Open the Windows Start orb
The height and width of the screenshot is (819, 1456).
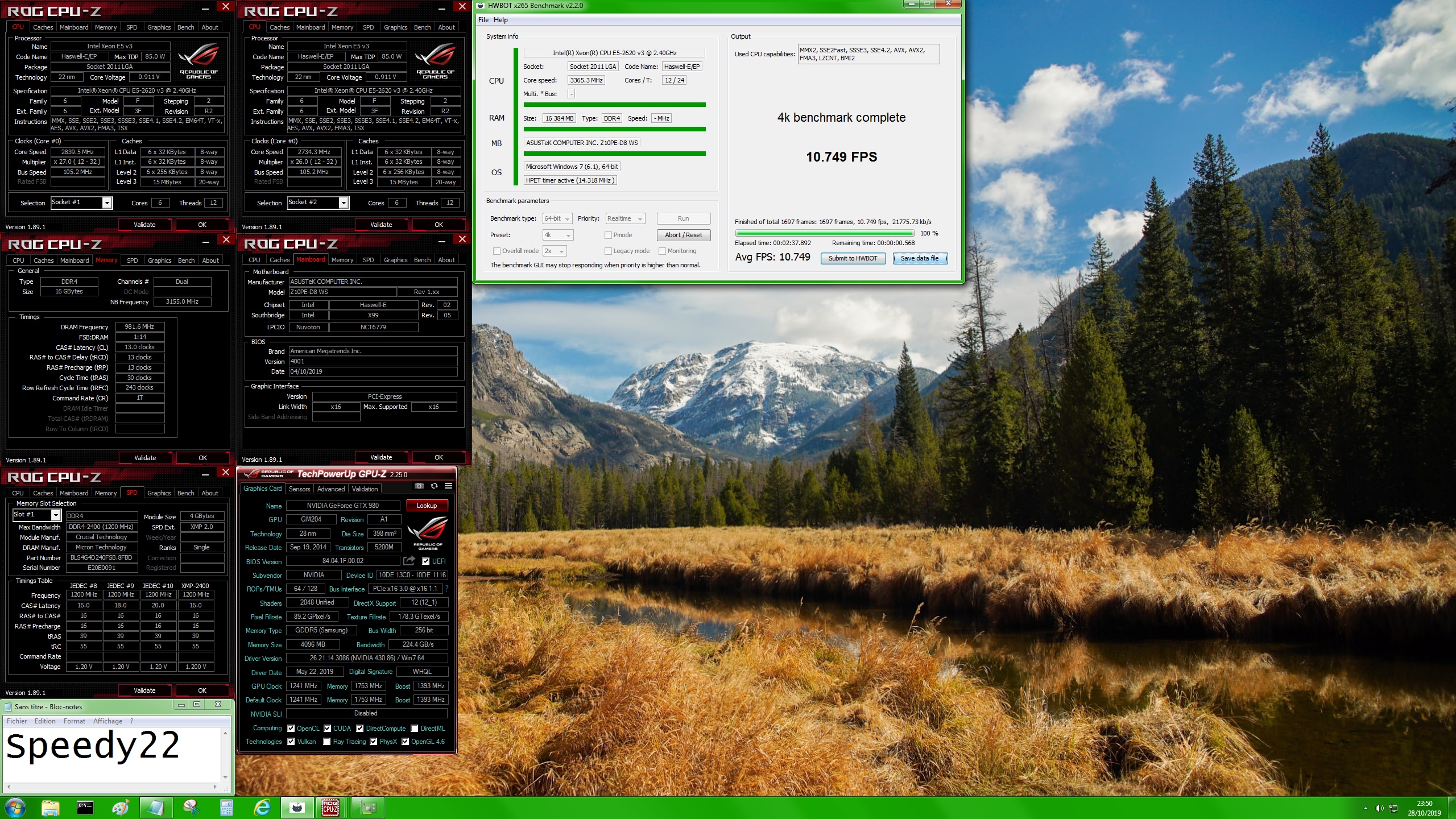[15, 807]
